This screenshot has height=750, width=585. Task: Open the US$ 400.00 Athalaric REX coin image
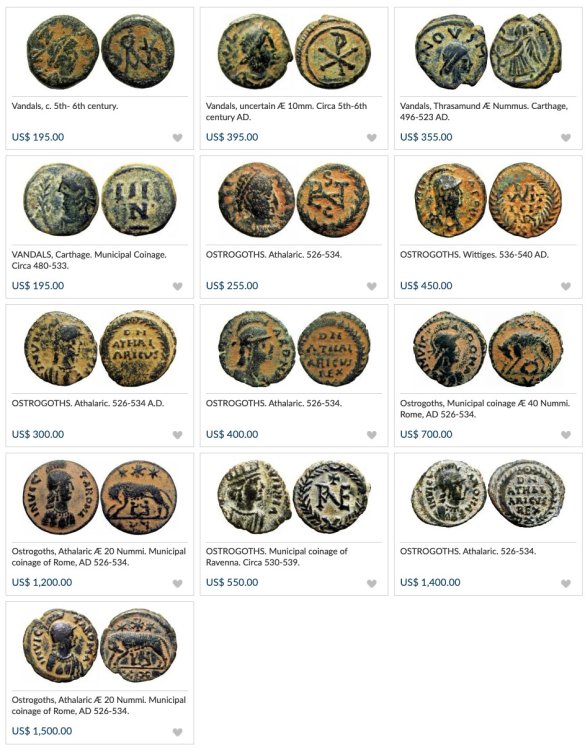pos(294,349)
